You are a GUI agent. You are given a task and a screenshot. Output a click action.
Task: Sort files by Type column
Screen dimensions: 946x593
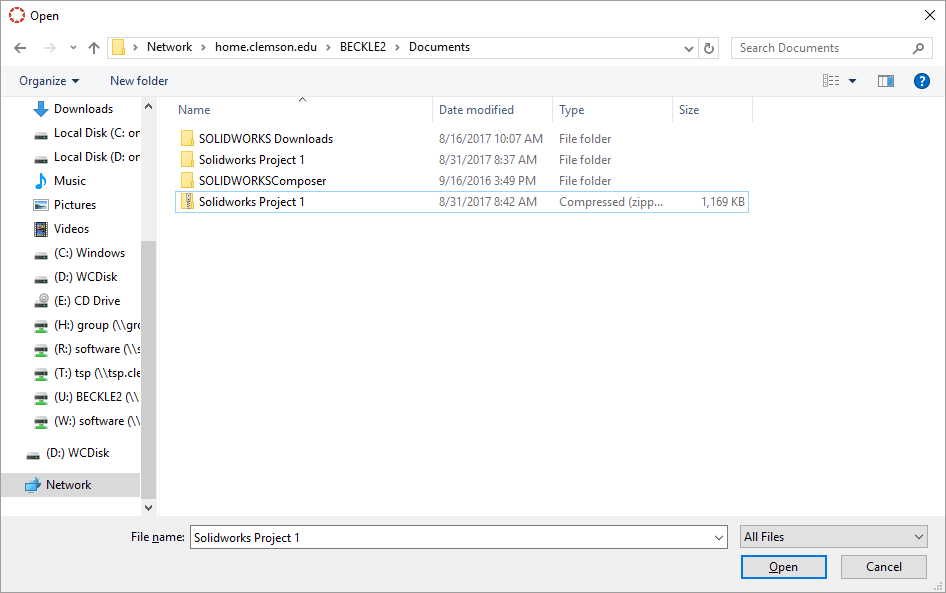571,110
